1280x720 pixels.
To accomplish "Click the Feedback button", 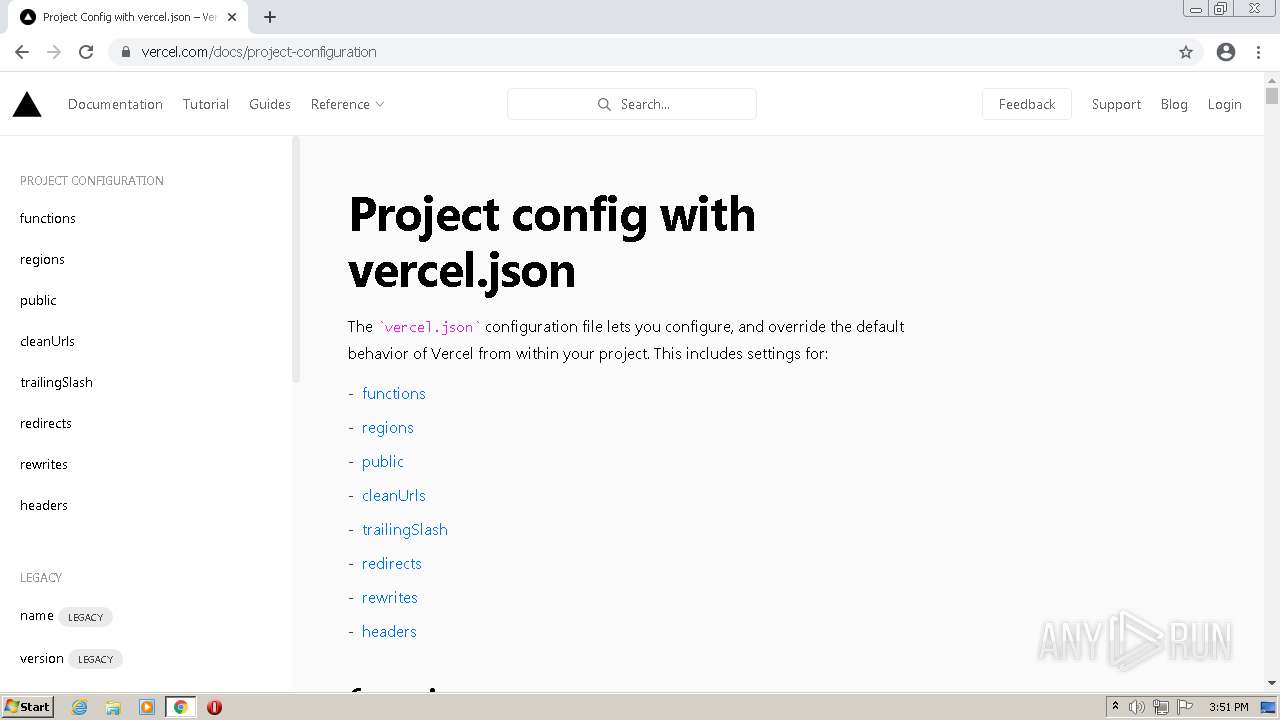I will tap(1026, 104).
